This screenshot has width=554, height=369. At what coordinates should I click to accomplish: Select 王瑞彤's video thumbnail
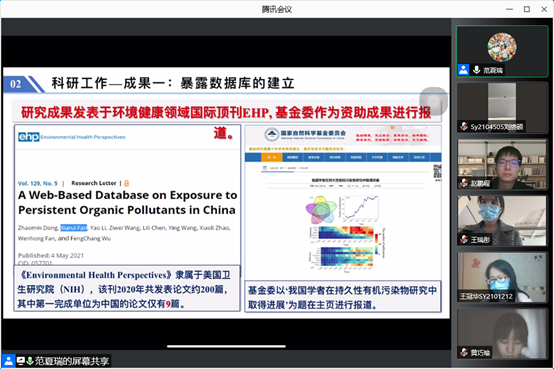tap(502, 221)
